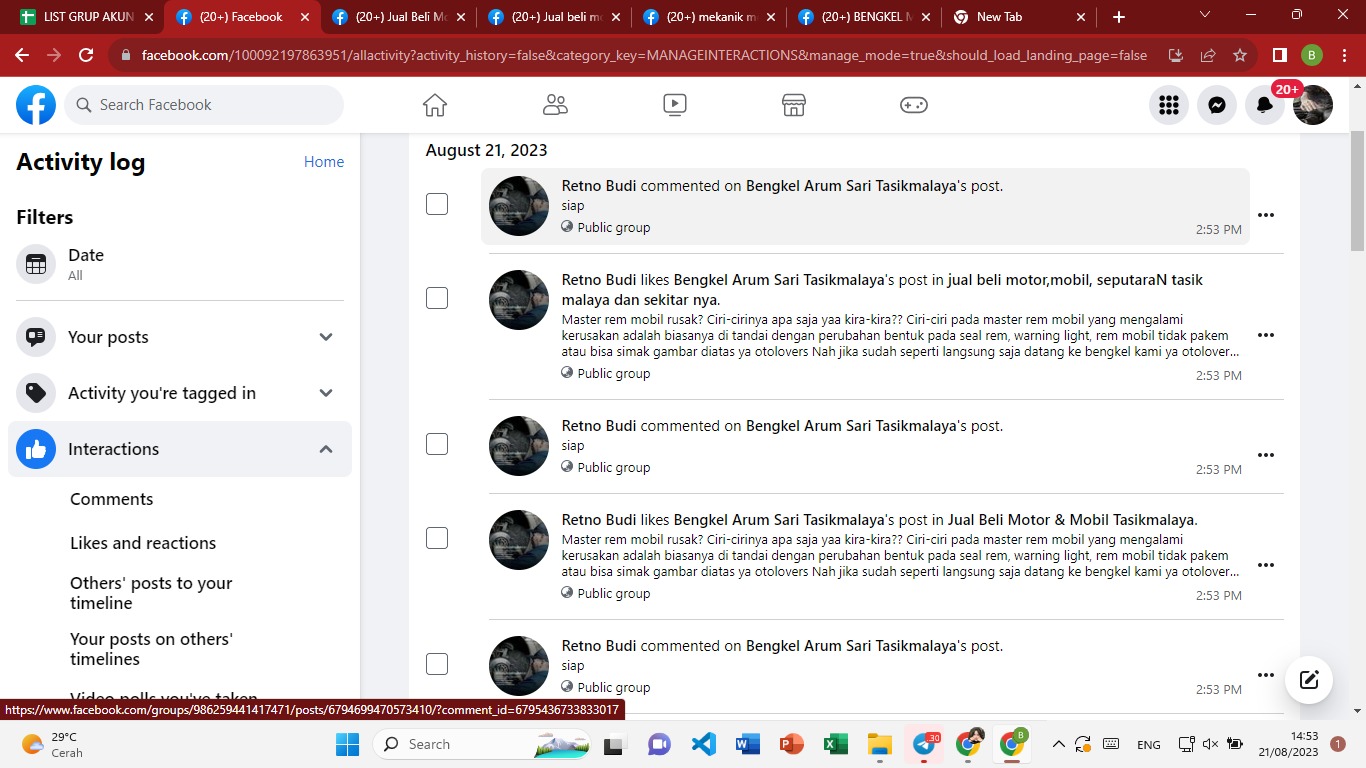Click the Chrome share page icon
1366x768 pixels.
pyautogui.click(x=1208, y=55)
